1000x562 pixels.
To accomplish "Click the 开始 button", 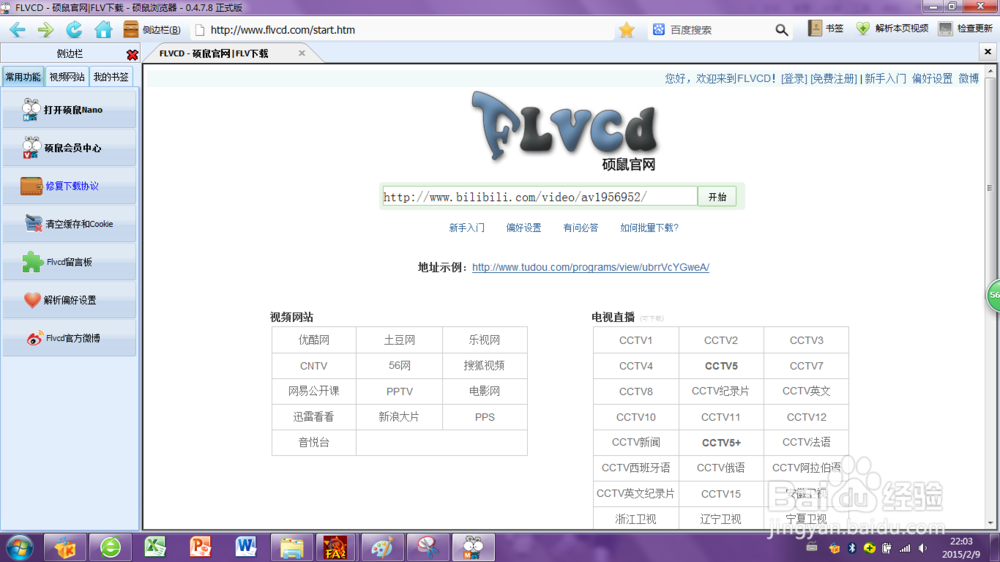I will click(717, 197).
